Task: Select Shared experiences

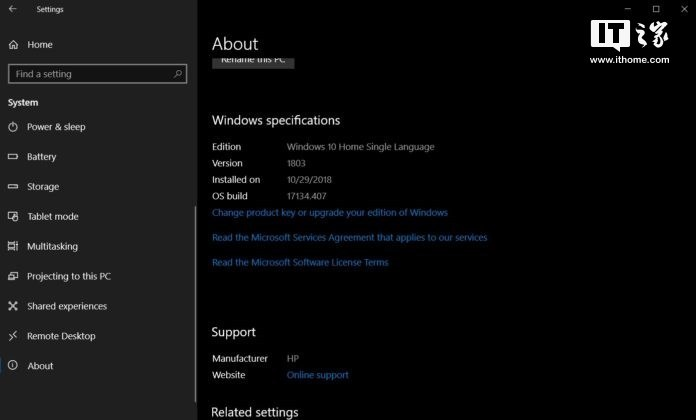Action: point(67,306)
